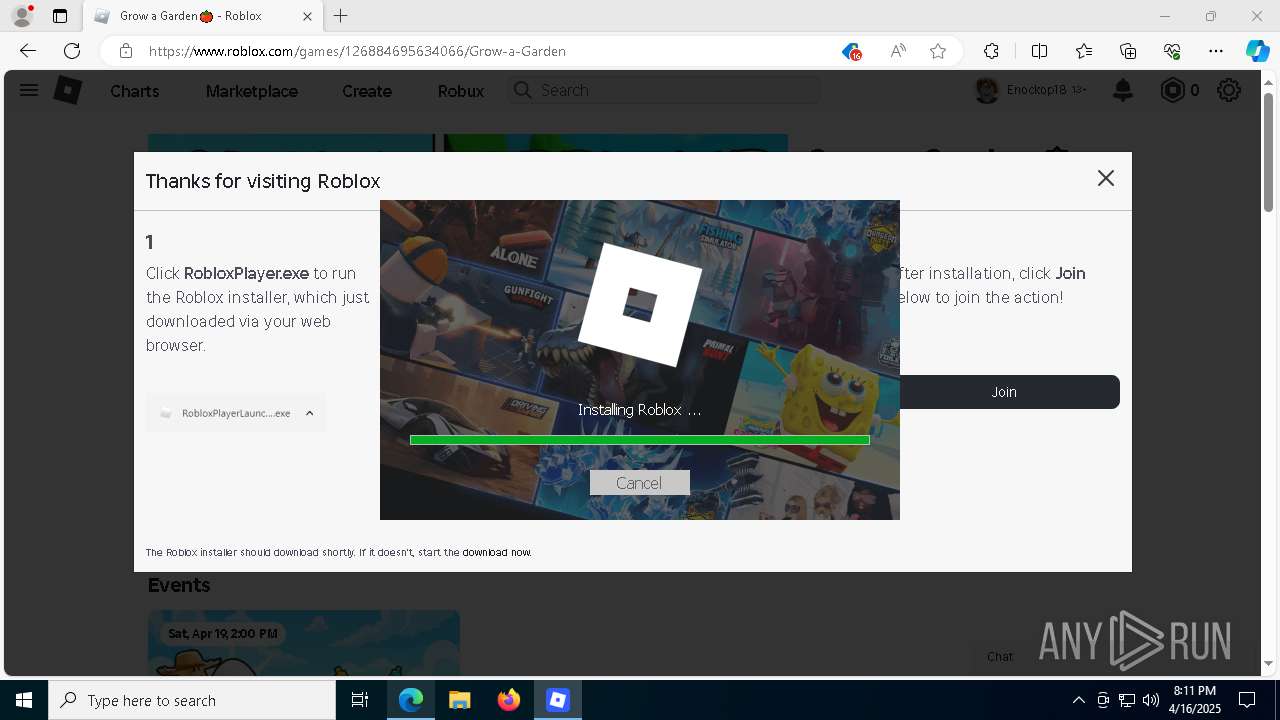1280x720 pixels.
Task: Click the Roblox Search field
Action: point(665,90)
